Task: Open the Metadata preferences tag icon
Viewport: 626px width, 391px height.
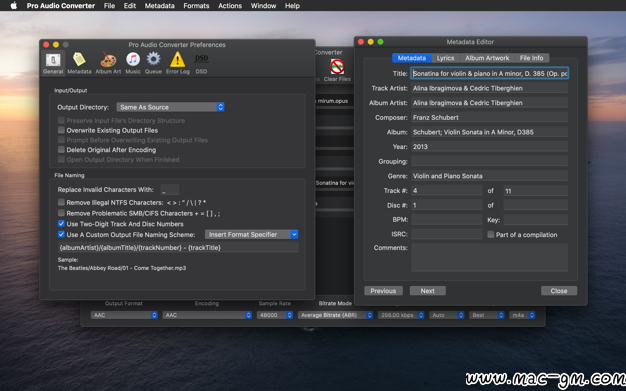Action: [79, 63]
